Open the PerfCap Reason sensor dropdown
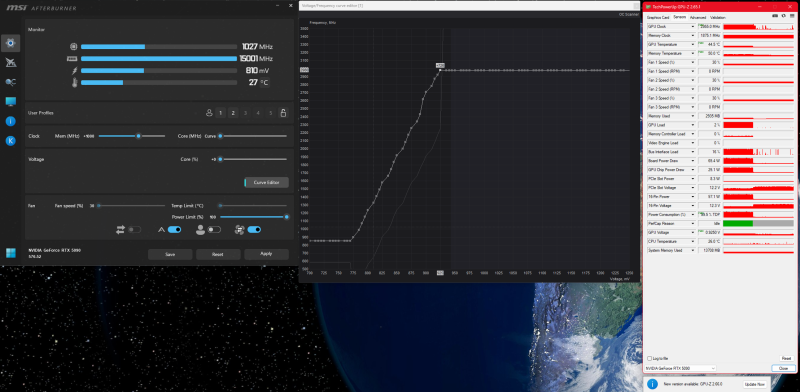 coord(693,224)
